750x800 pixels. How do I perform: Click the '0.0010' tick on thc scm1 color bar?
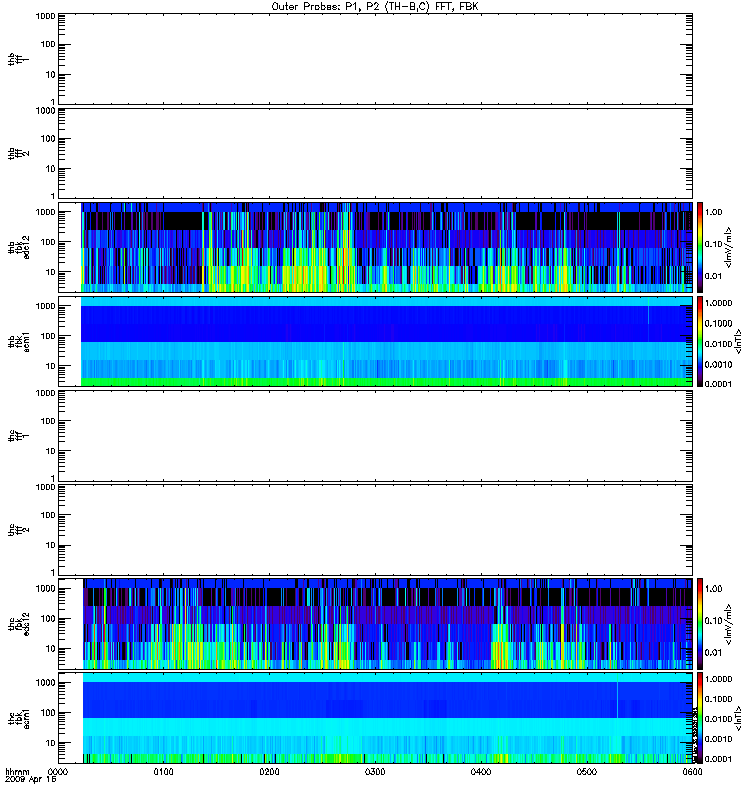(718, 739)
